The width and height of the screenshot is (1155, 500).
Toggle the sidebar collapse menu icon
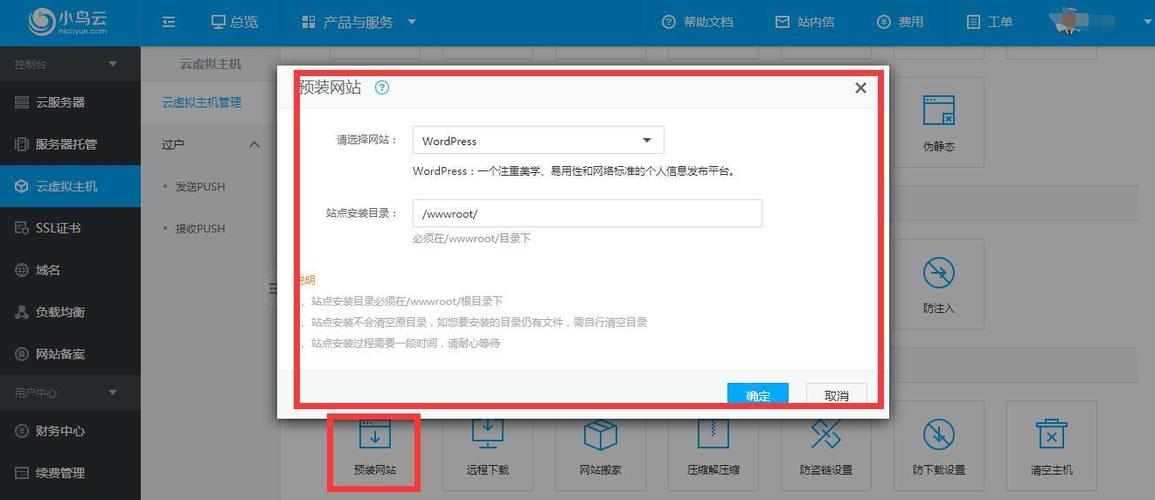click(x=169, y=22)
